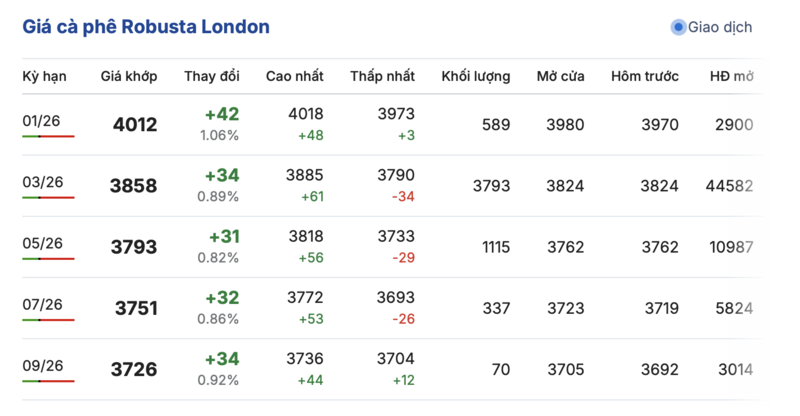Open the 09/26 contract term

click(42, 366)
